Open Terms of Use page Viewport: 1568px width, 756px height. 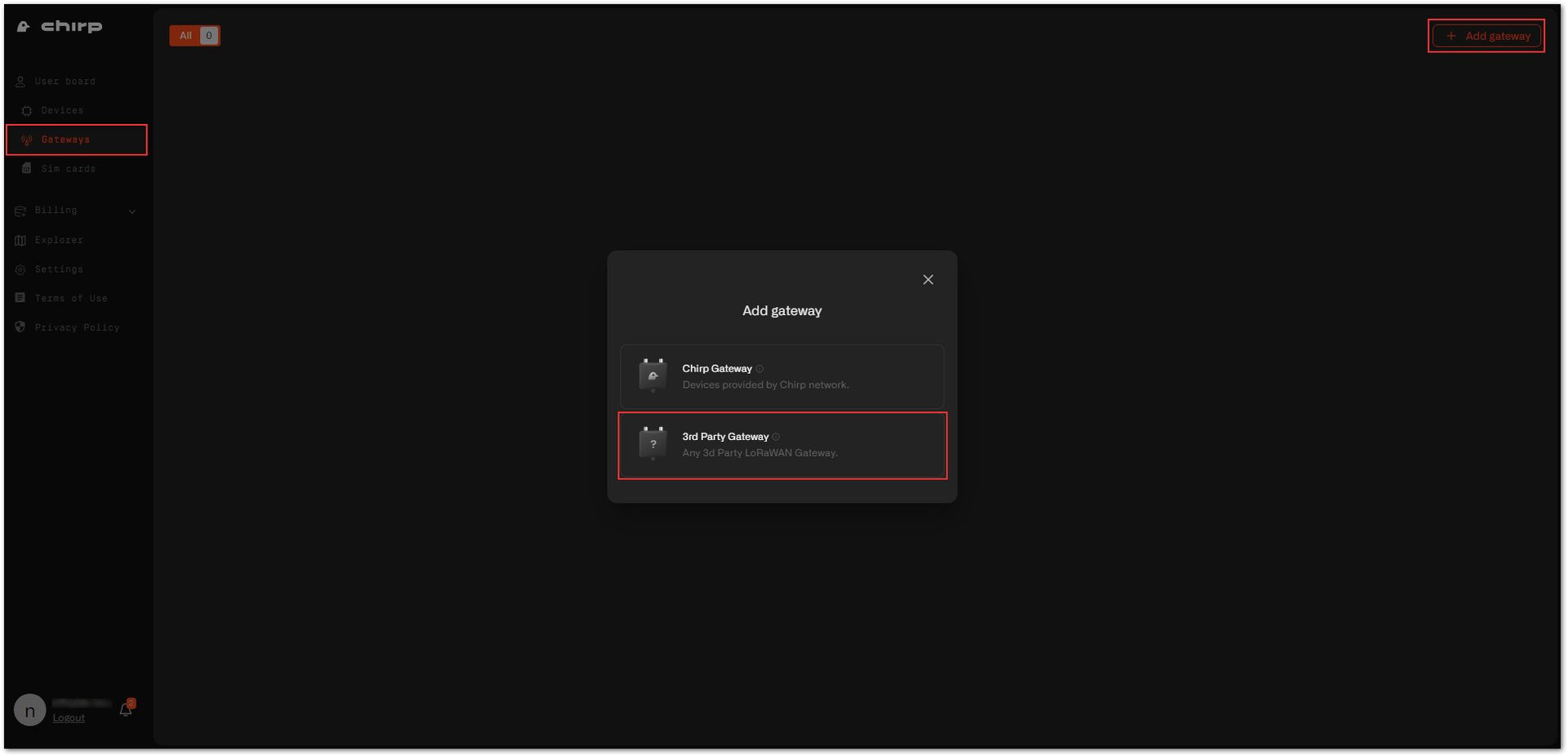coord(71,299)
